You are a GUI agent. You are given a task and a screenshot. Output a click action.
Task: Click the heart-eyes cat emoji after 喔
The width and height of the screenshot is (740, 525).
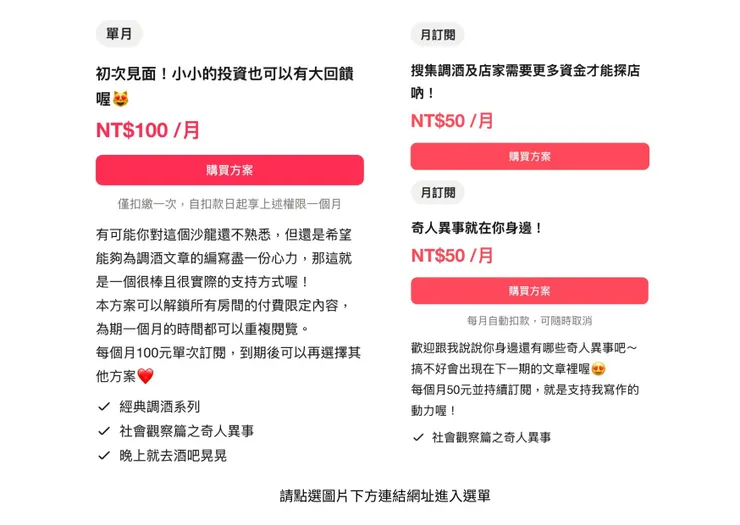(121, 100)
